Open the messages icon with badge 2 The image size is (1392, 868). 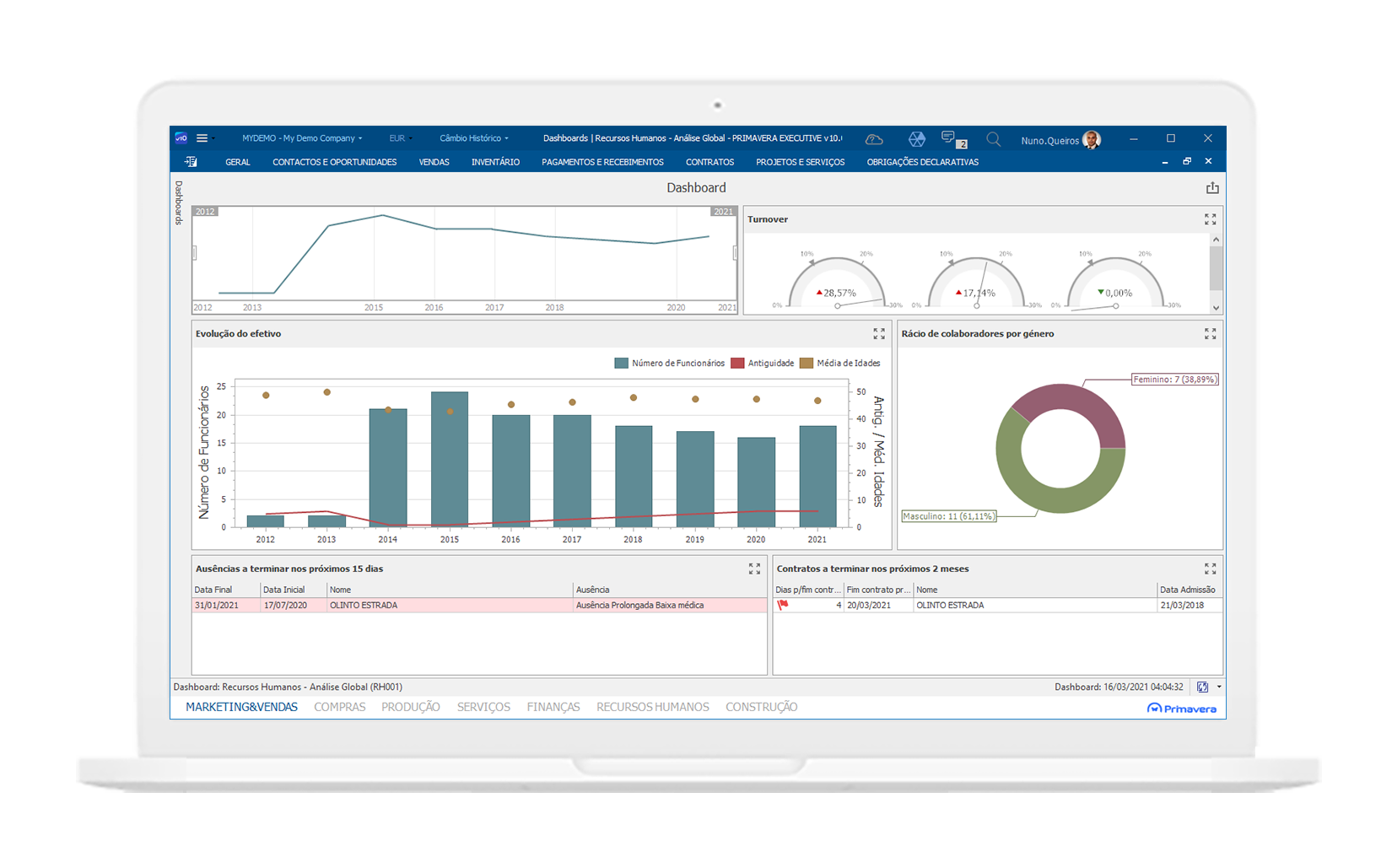(952, 139)
